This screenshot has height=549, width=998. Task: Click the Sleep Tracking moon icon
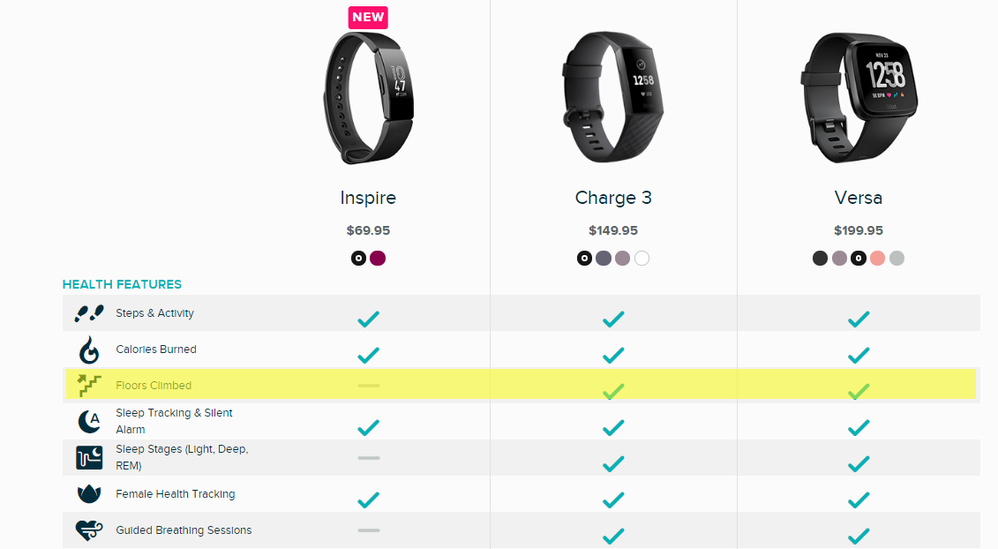89,421
